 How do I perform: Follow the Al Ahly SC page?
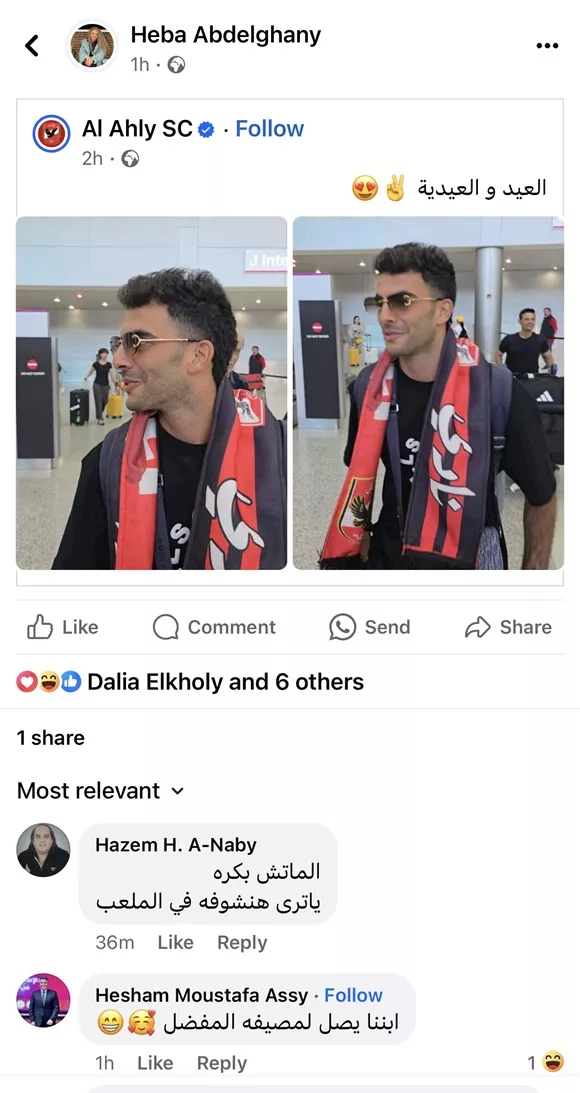(x=270, y=129)
